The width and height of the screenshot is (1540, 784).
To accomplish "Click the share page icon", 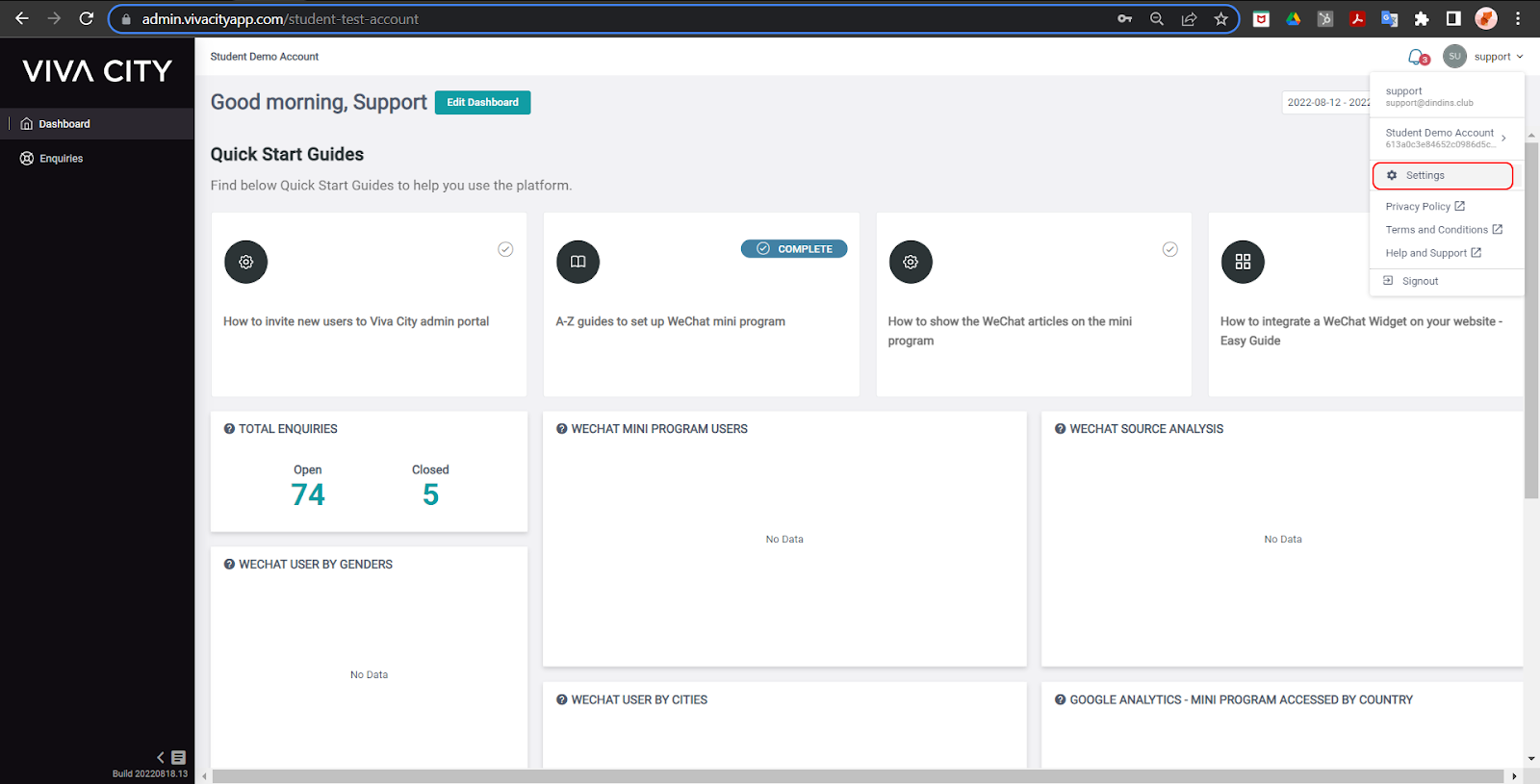I will pyautogui.click(x=1190, y=18).
